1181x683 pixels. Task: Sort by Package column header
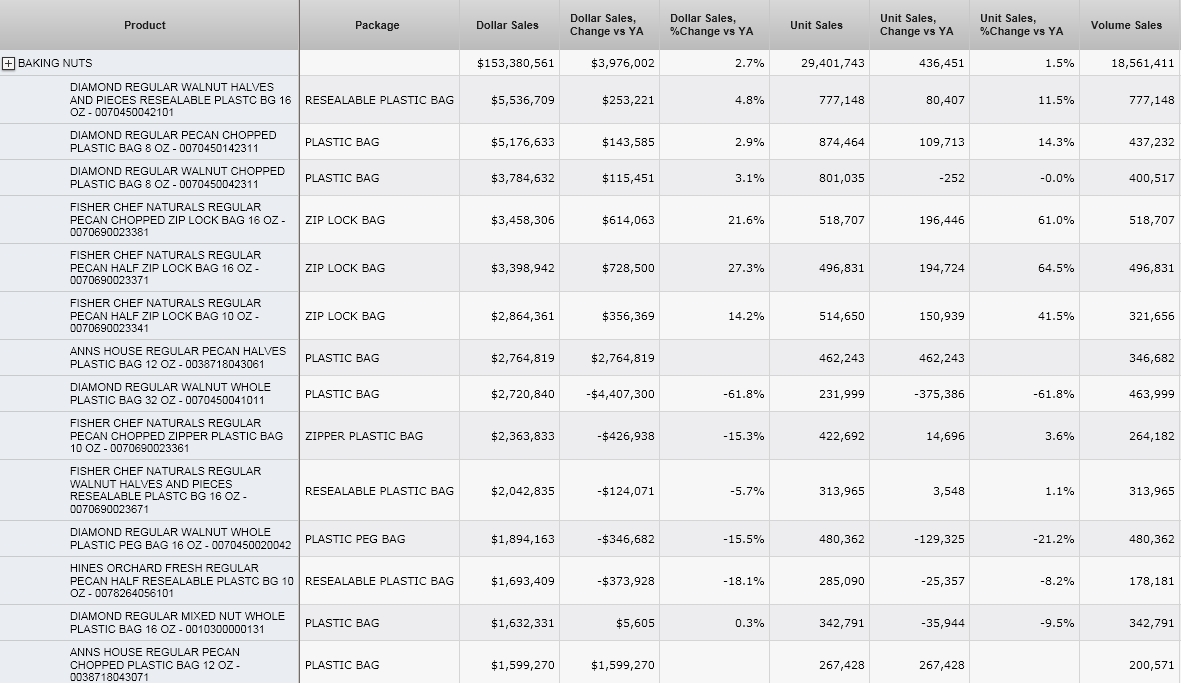[377, 25]
